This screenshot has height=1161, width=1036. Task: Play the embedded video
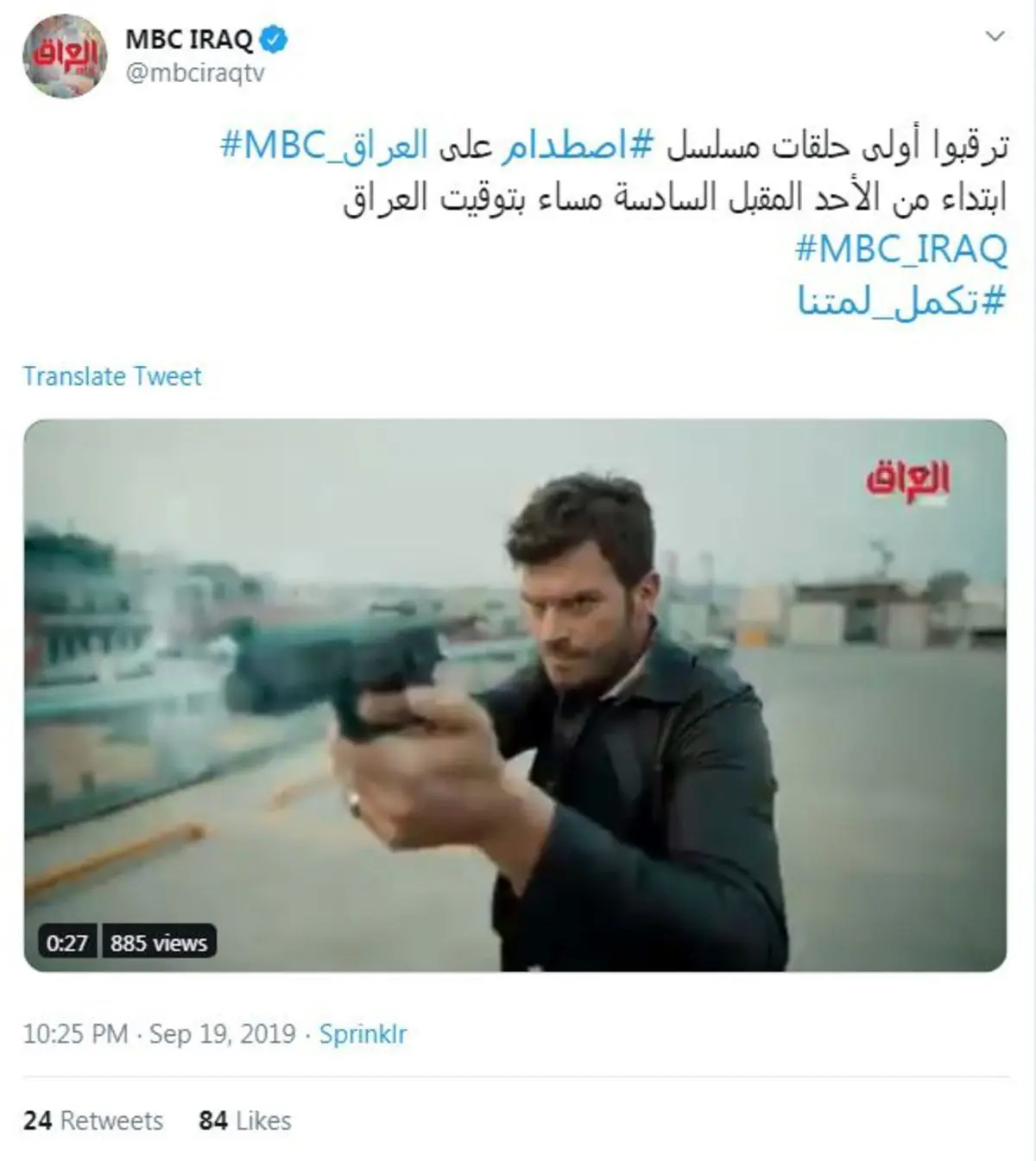[x=515, y=696]
